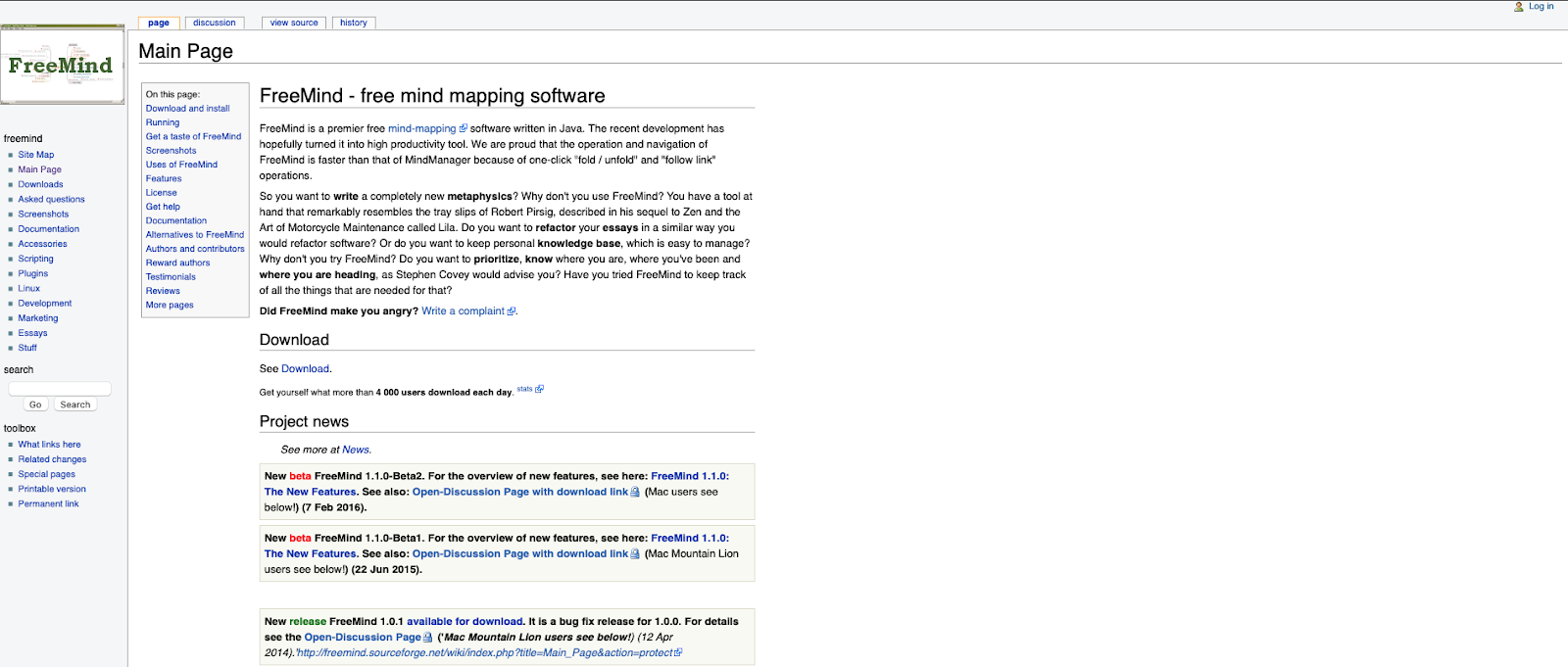
Task: Jump to Reviews in contents box
Action: click(163, 291)
